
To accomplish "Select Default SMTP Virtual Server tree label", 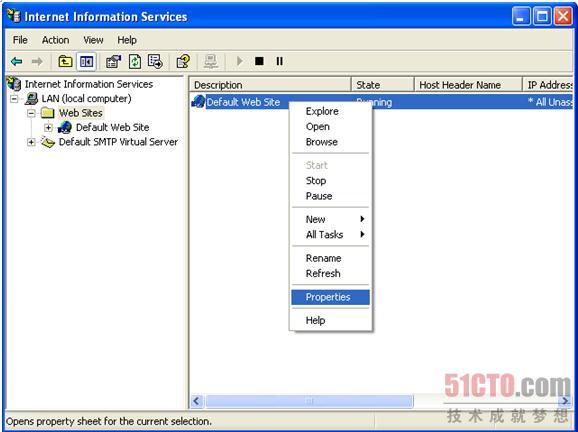I will coord(118,142).
